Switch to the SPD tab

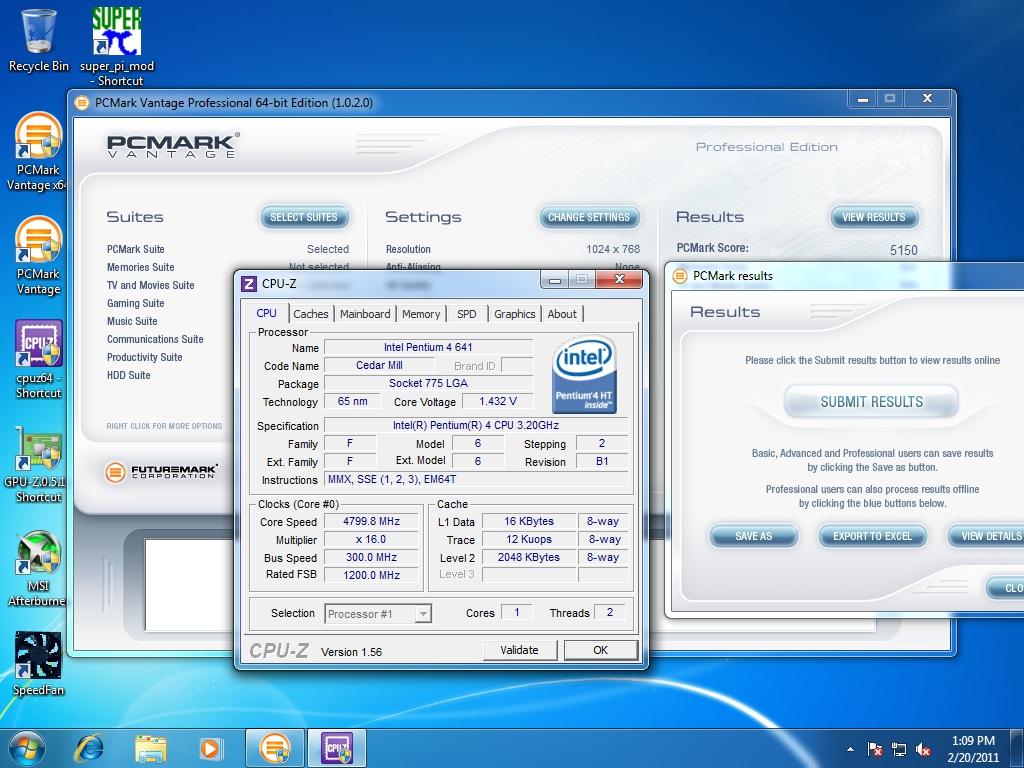(x=467, y=314)
